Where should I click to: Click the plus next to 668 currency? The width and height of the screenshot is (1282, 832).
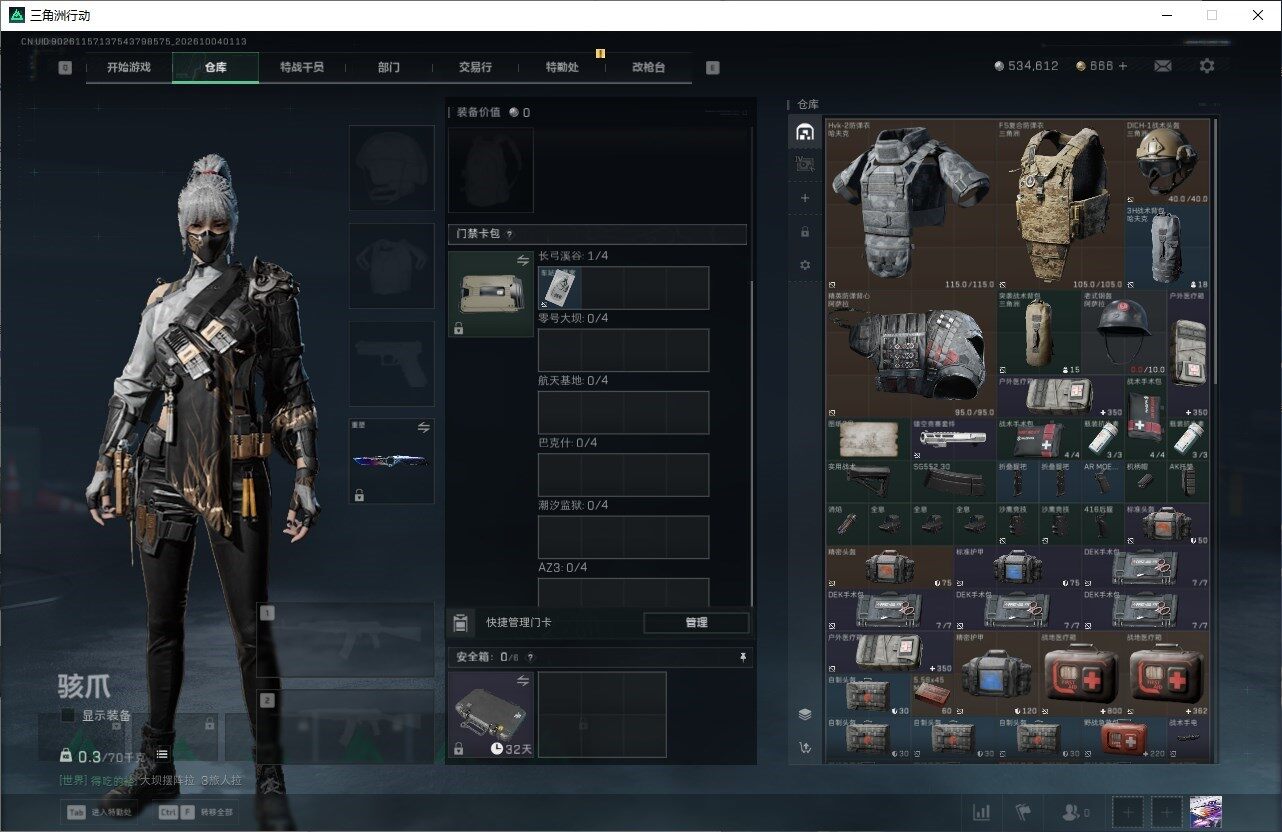point(1123,66)
